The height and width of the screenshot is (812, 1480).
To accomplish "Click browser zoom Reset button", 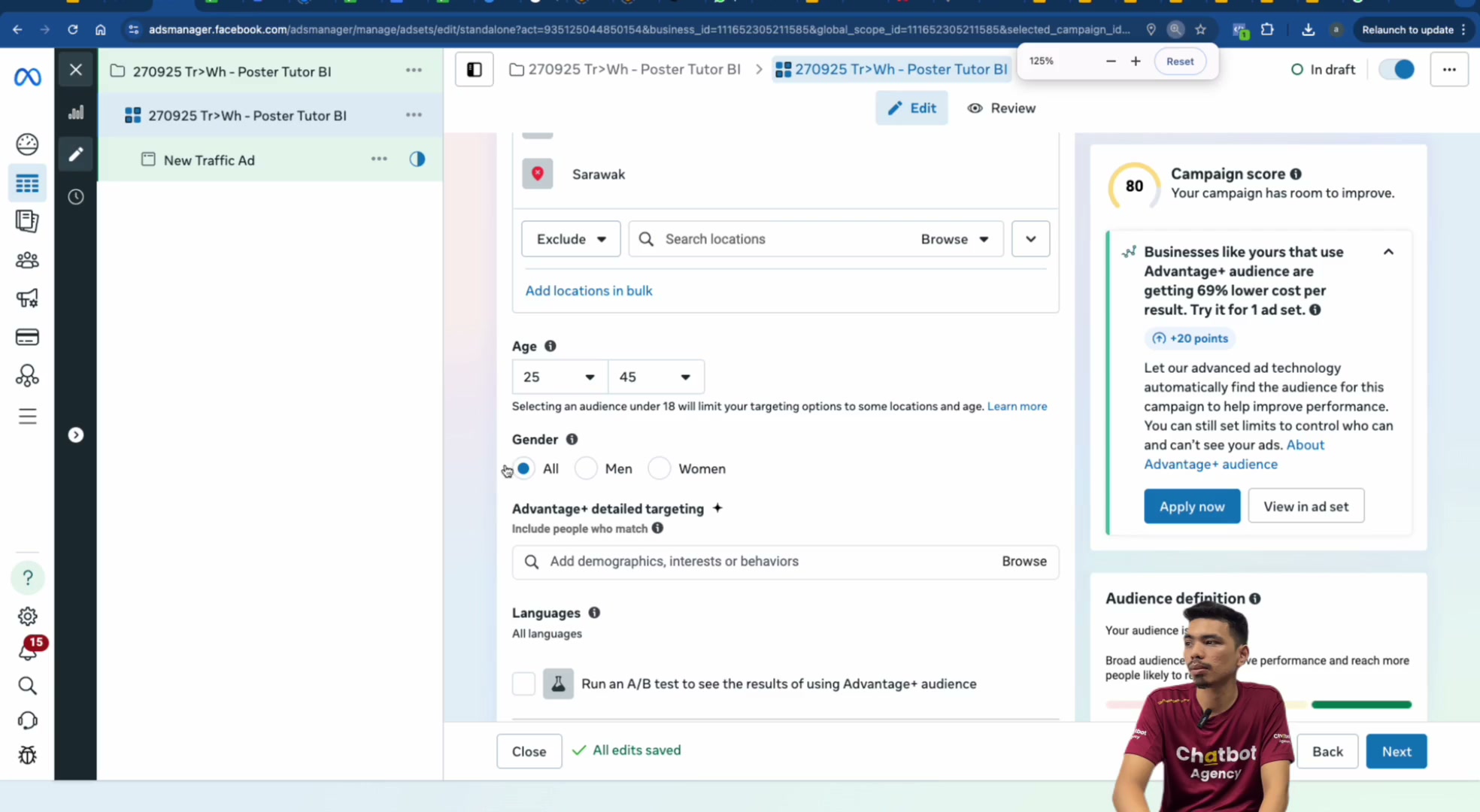I will click(1180, 61).
